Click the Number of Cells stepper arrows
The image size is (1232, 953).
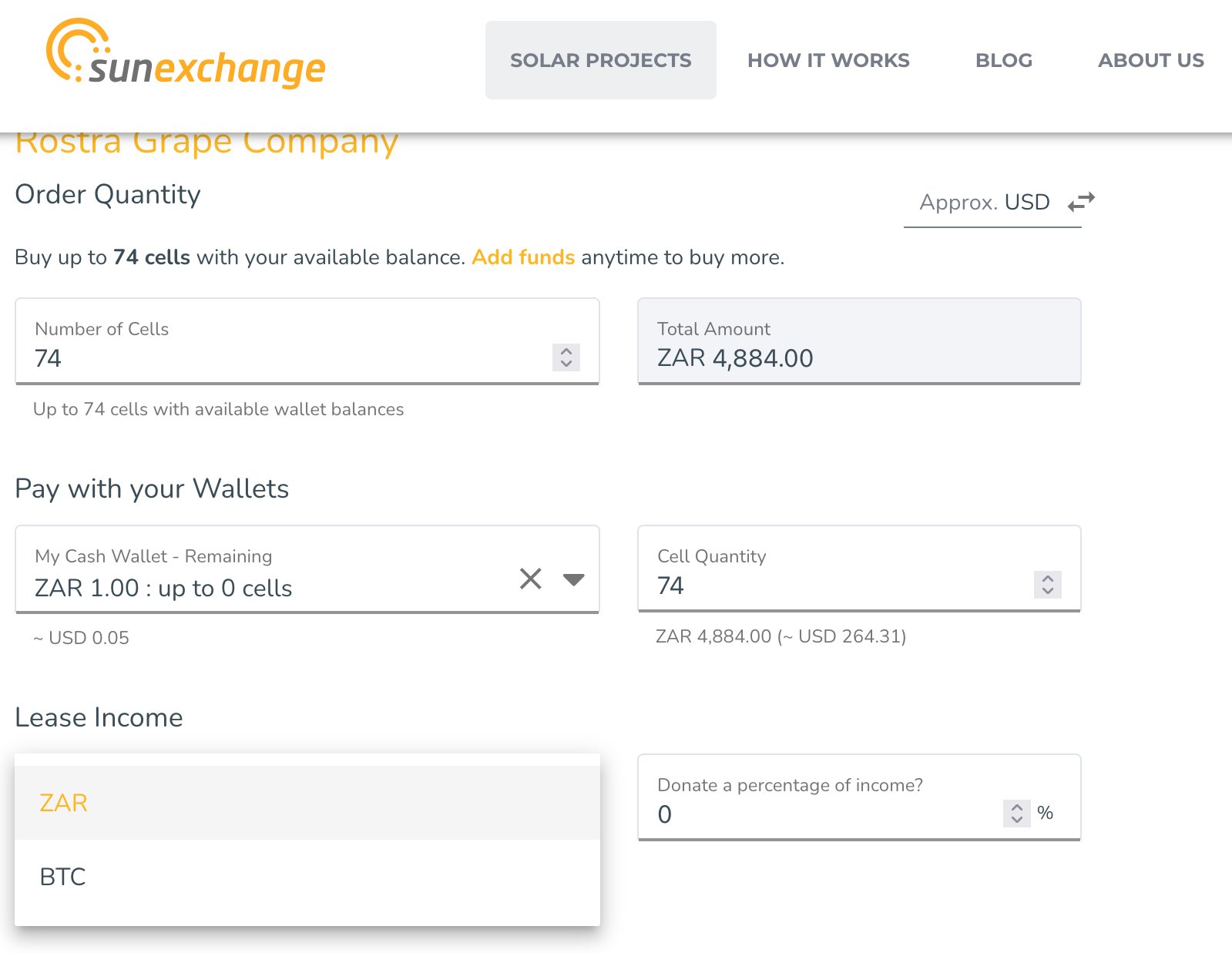pos(566,357)
